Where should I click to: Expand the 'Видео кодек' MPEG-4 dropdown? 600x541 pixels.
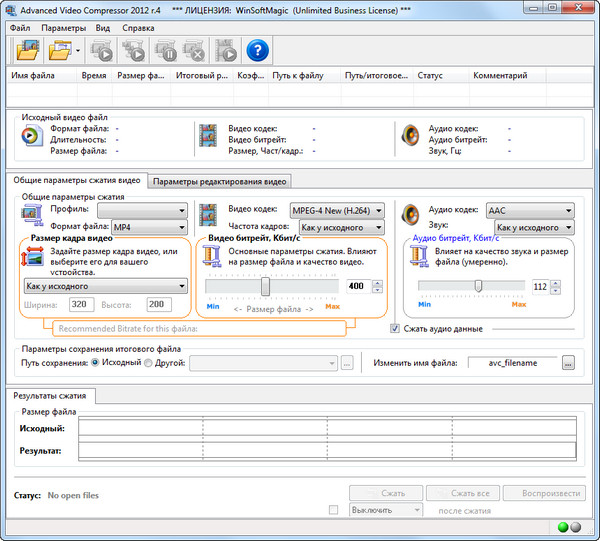(x=337, y=211)
